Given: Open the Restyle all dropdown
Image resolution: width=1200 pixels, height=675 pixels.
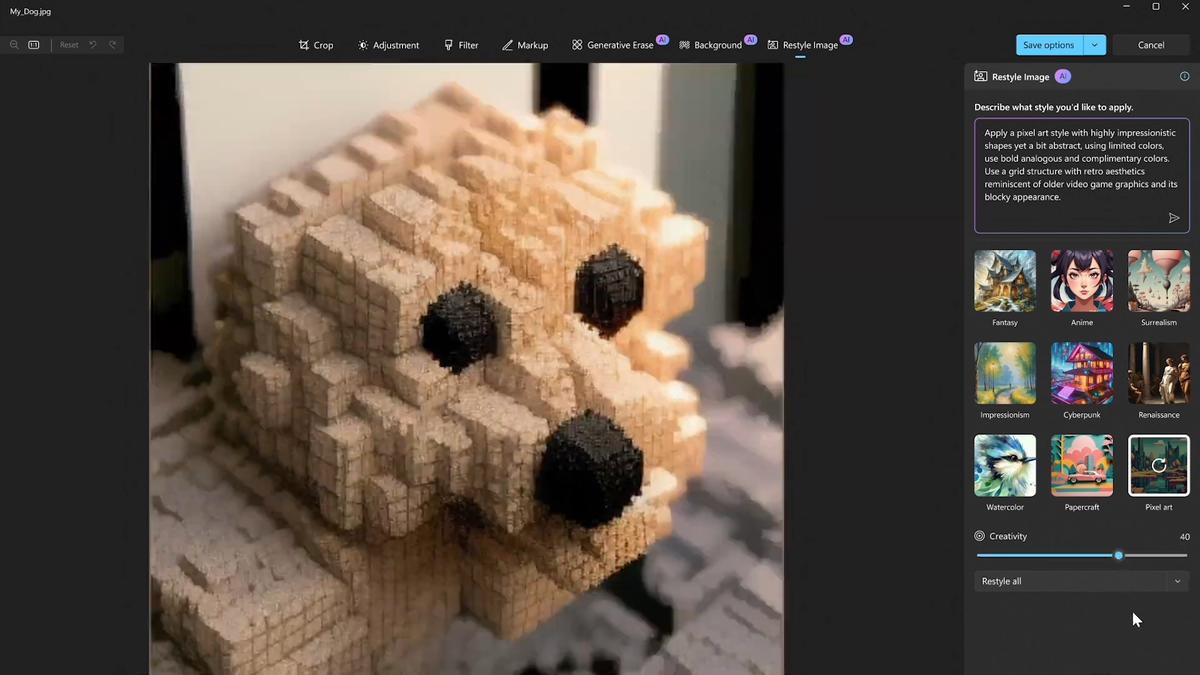Looking at the screenshot, I should (1082, 581).
